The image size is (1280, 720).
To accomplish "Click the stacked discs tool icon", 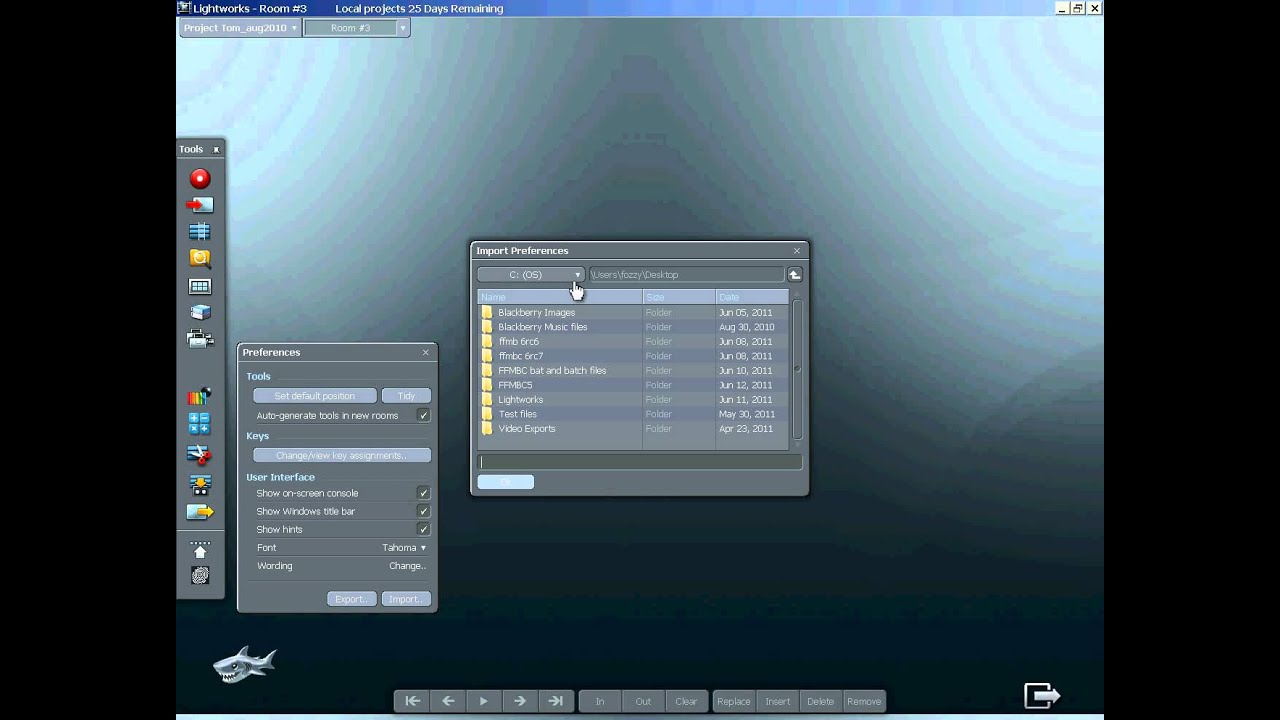I will click(x=200, y=312).
